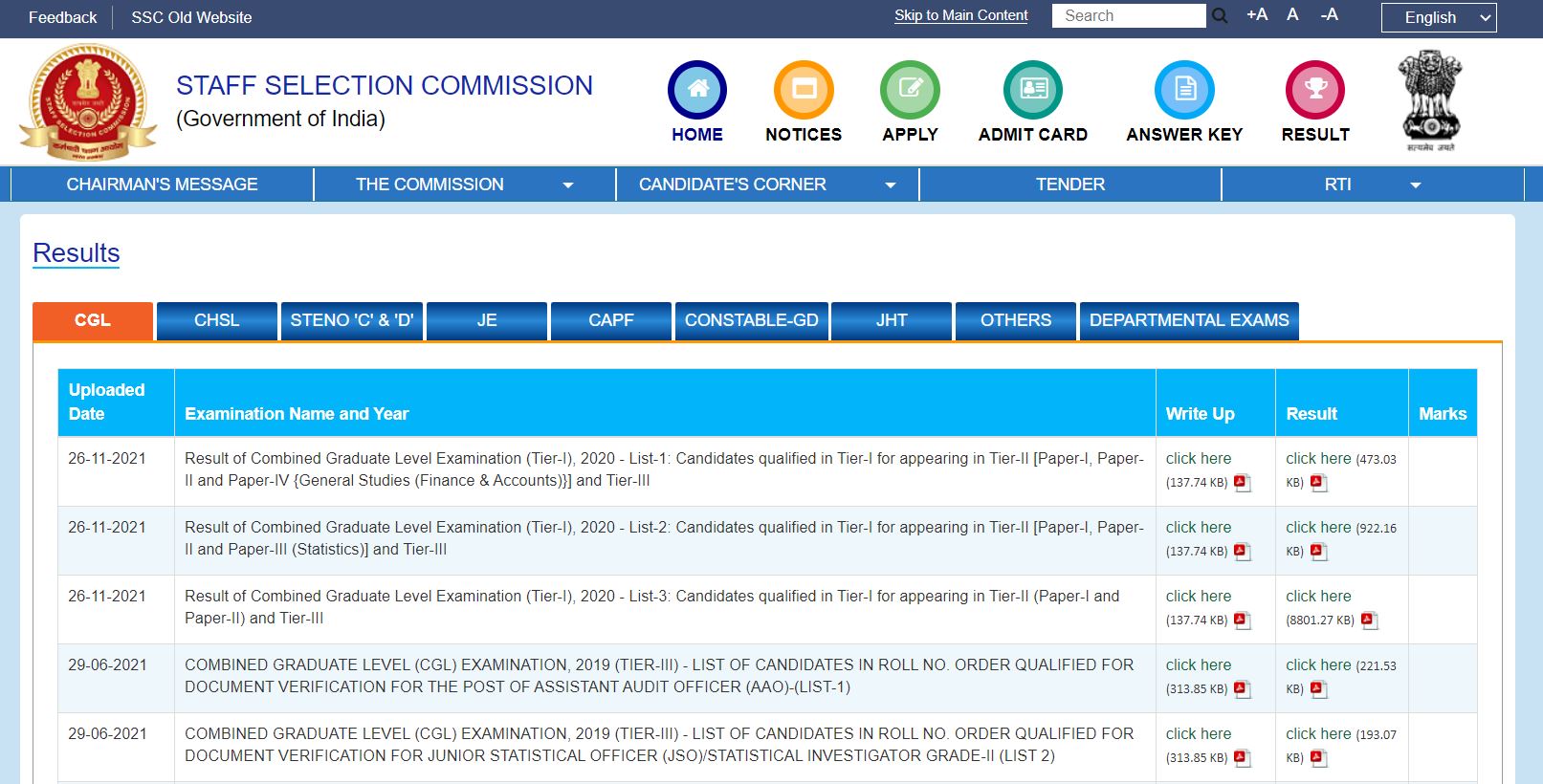This screenshot has width=1543, height=784.
Task: Switch to the OTHERS tab
Action: [x=1016, y=320]
